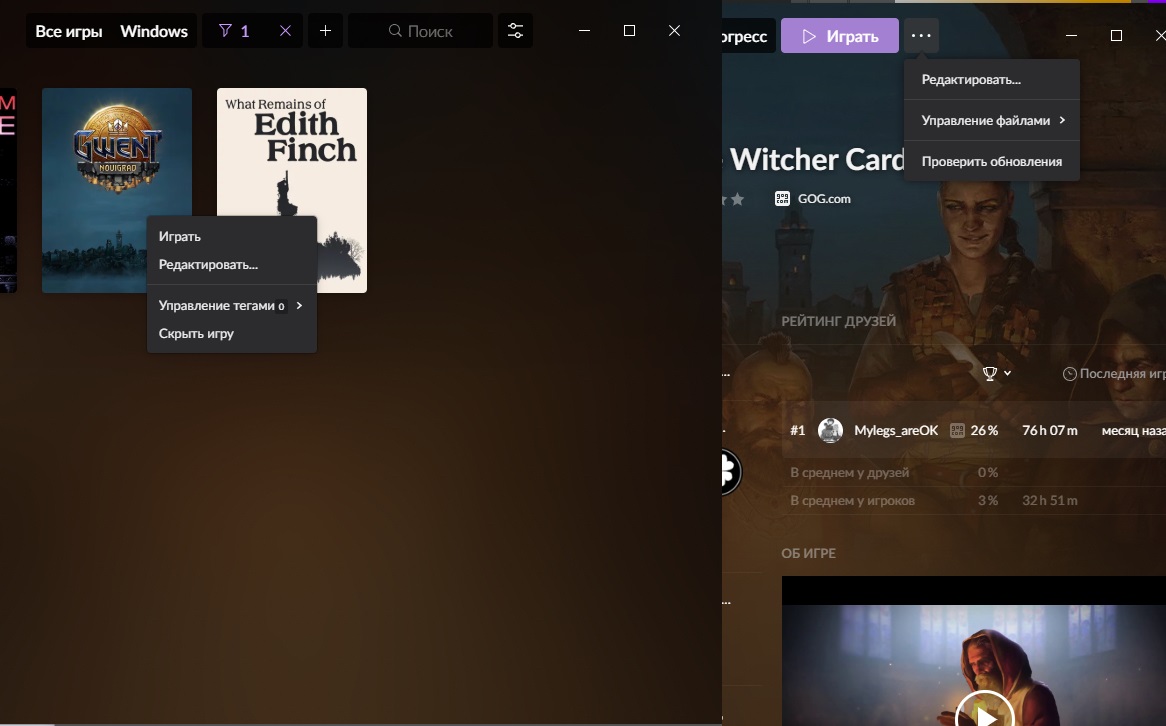The width and height of the screenshot is (1166, 726).
Task: Click the clock icon by 'Последняя игра'
Action: [x=1069, y=373]
